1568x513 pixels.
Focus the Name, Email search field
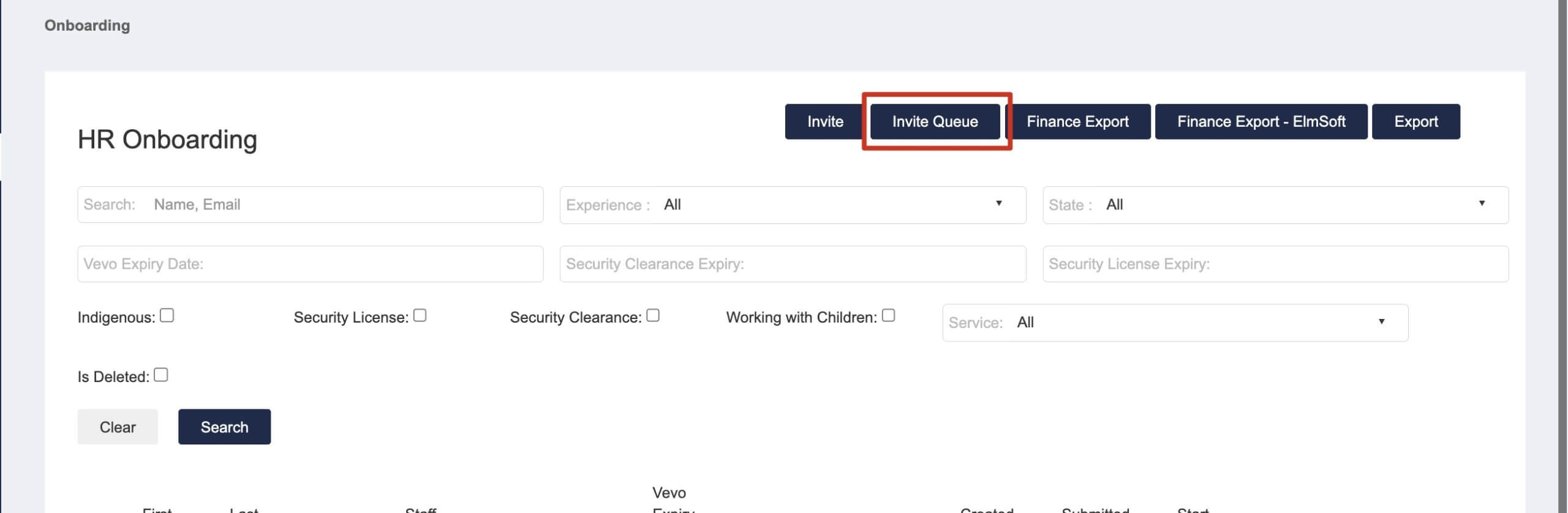click(x=310, y=204)
